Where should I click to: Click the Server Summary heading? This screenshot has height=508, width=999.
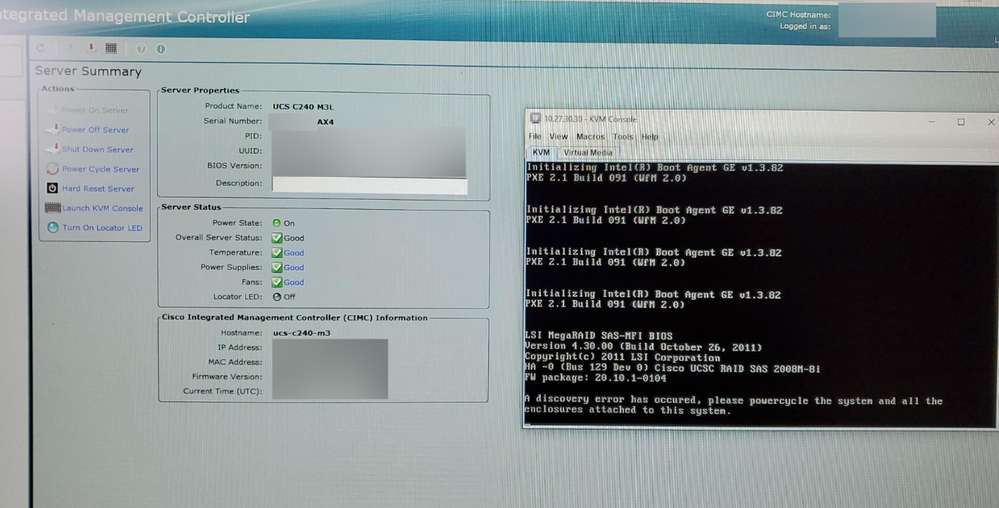[88, 71]
